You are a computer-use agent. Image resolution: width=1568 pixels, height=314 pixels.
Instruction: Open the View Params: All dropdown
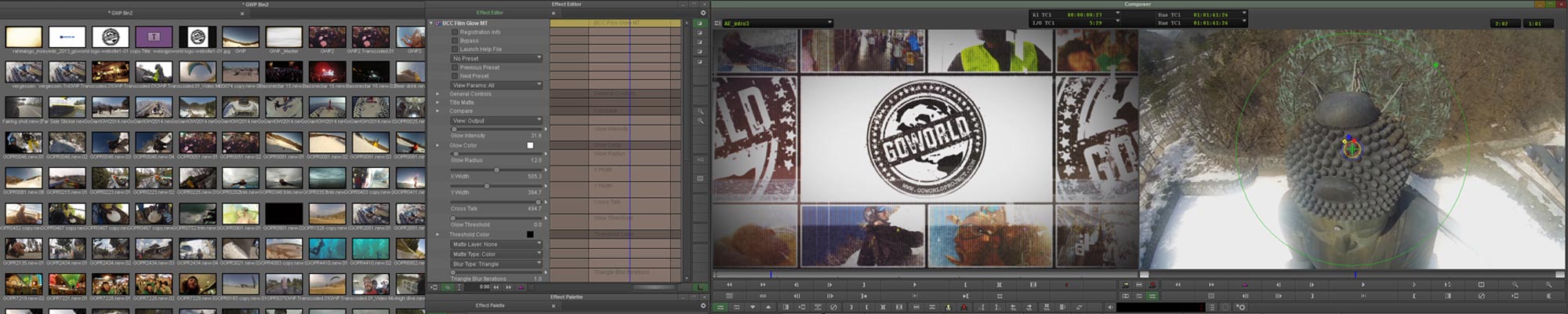point(496,85)
